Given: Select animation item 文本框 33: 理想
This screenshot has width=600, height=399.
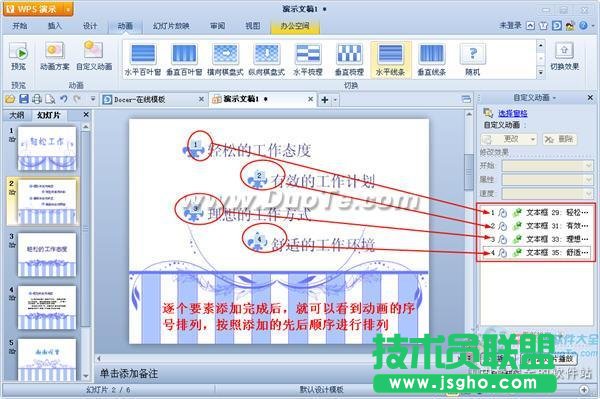Looking at the screenshot, I should [536, 239].
